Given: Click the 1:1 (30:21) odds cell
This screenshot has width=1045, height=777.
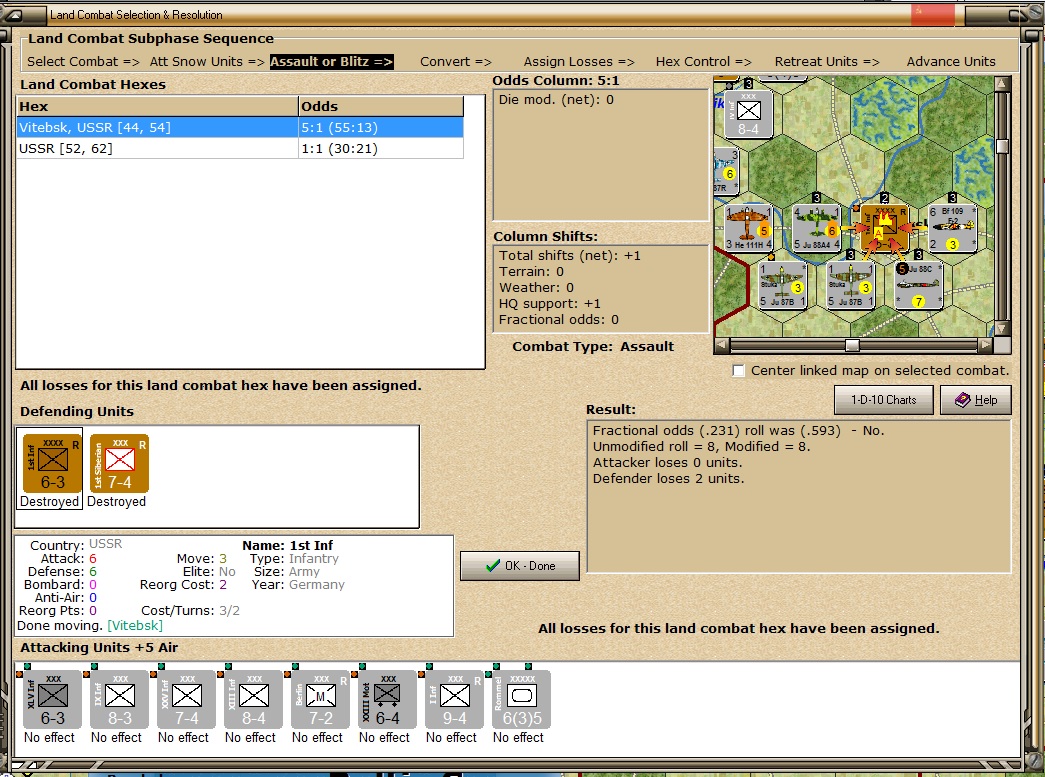Looking at the screenshot, I should pos(381,149).
